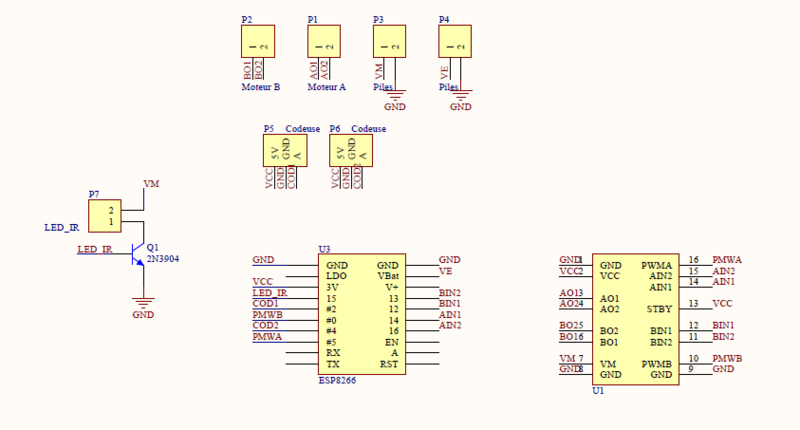Click the ESP8266 text label under U3
The image size is (800, 430).
coord(337,381)
